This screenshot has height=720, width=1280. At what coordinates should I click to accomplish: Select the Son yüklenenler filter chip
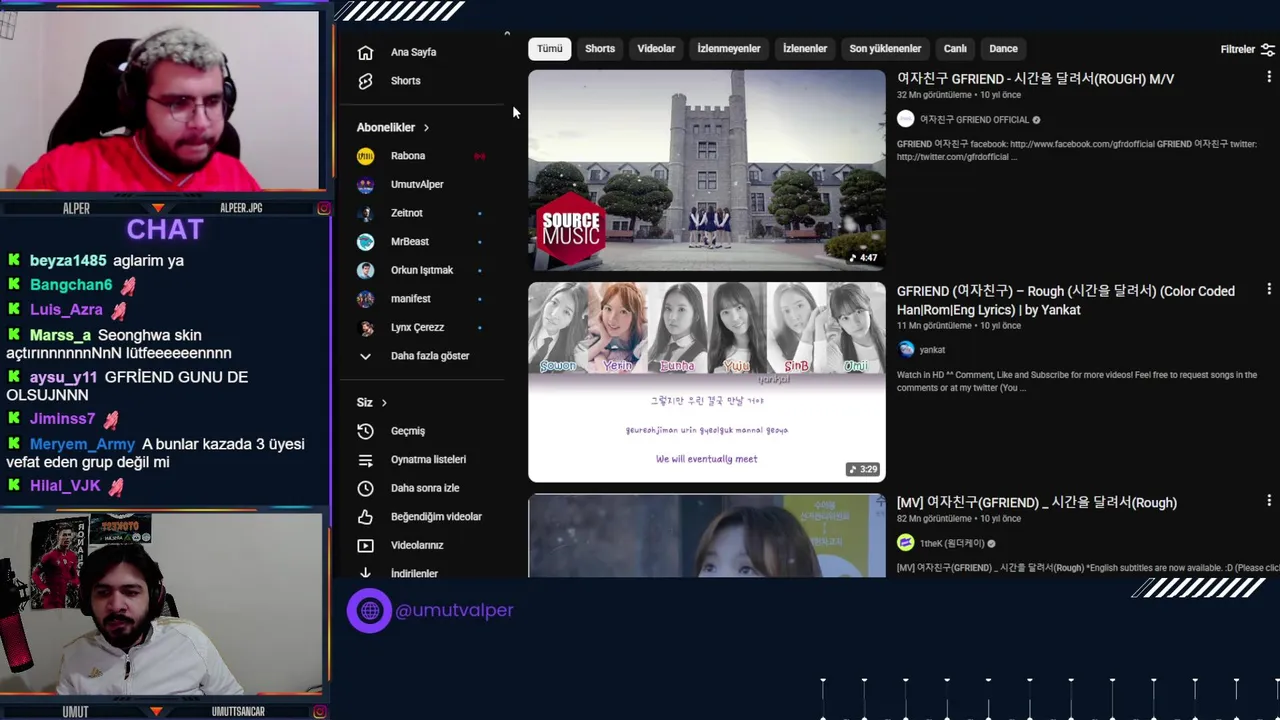click(x=885, y=49)
